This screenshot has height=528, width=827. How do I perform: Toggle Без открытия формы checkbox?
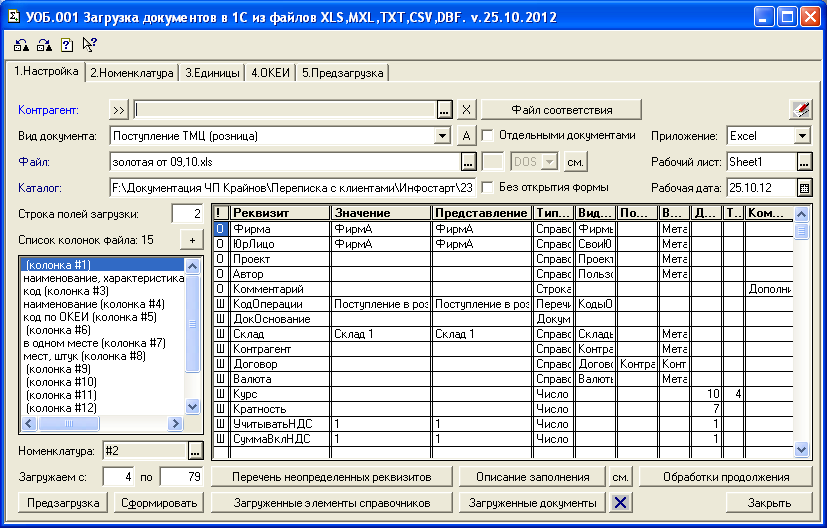point(488,187)
